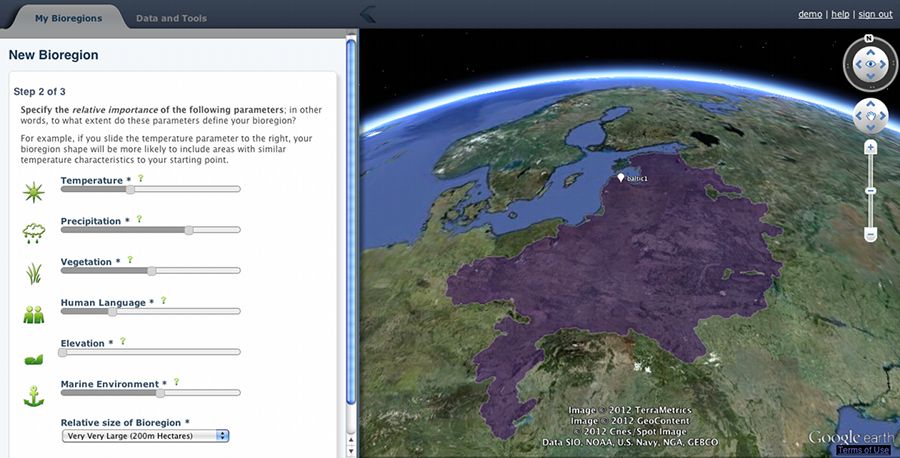
Task: Click the Marine Environment anchor icon
Action: pos(33,396)
